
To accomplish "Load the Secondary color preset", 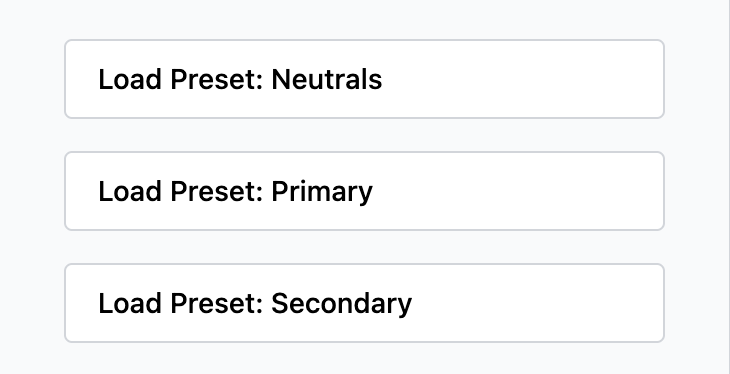I will [x=364, y=303].
